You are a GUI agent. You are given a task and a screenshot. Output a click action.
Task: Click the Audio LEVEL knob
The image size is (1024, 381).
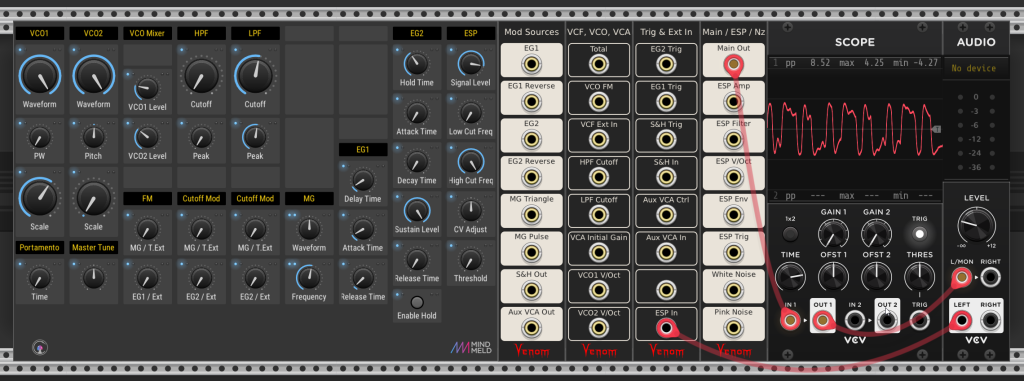pos(976,226)
